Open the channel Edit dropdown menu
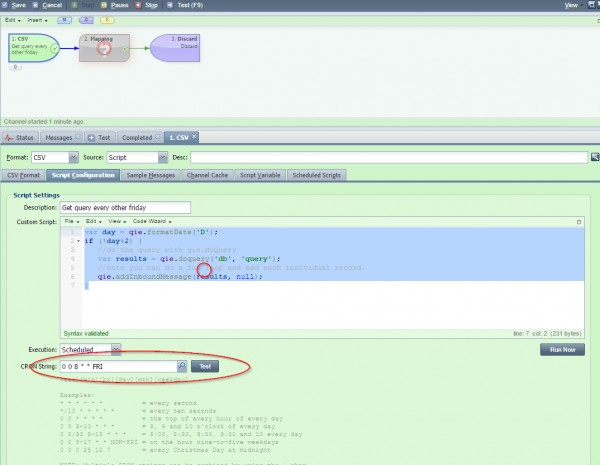Image resolution: width=600 pixels, height=465 pixels. point(13,20)
